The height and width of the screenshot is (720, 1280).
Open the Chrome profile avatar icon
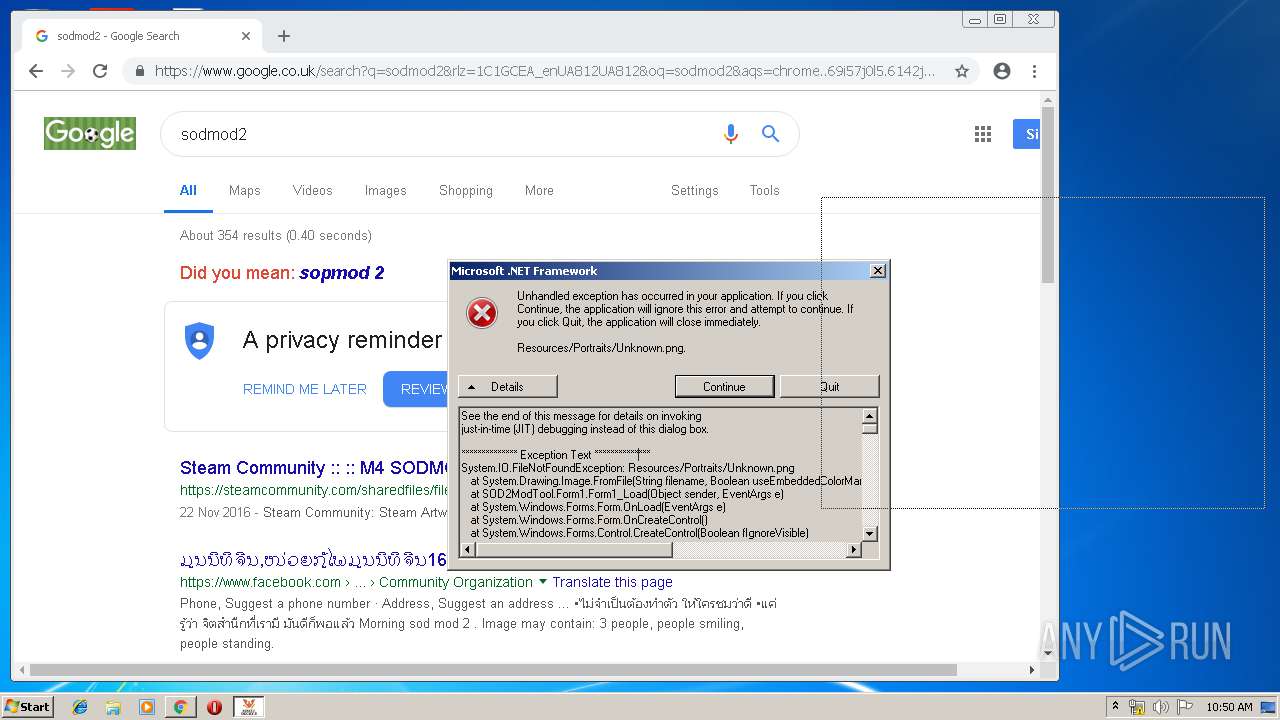coord(1002,71)
